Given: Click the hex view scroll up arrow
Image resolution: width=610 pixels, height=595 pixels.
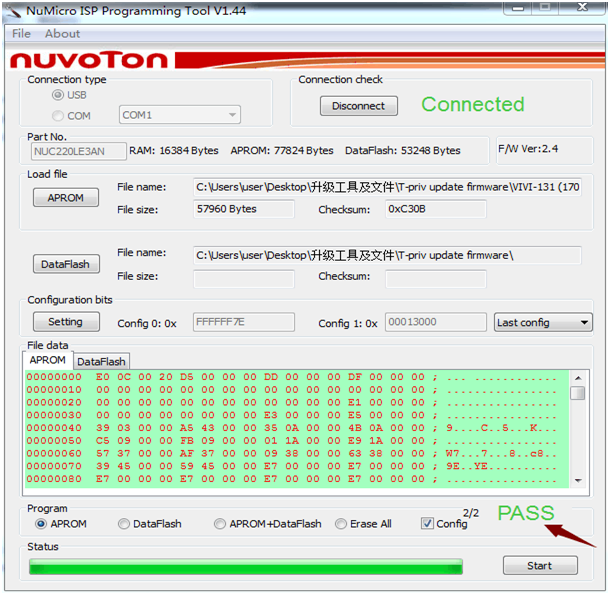Looking at the screenshot, I should coord(578,378).
